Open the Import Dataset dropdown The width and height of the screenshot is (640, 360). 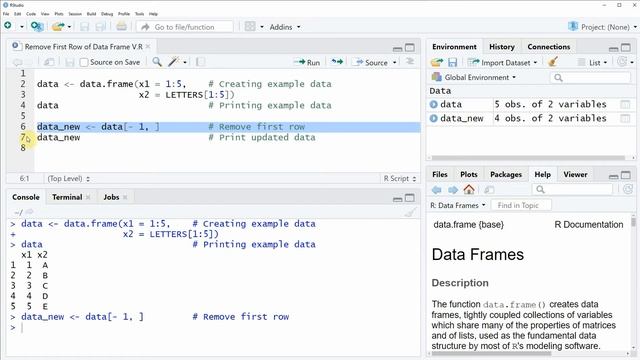tap(502, 62)
